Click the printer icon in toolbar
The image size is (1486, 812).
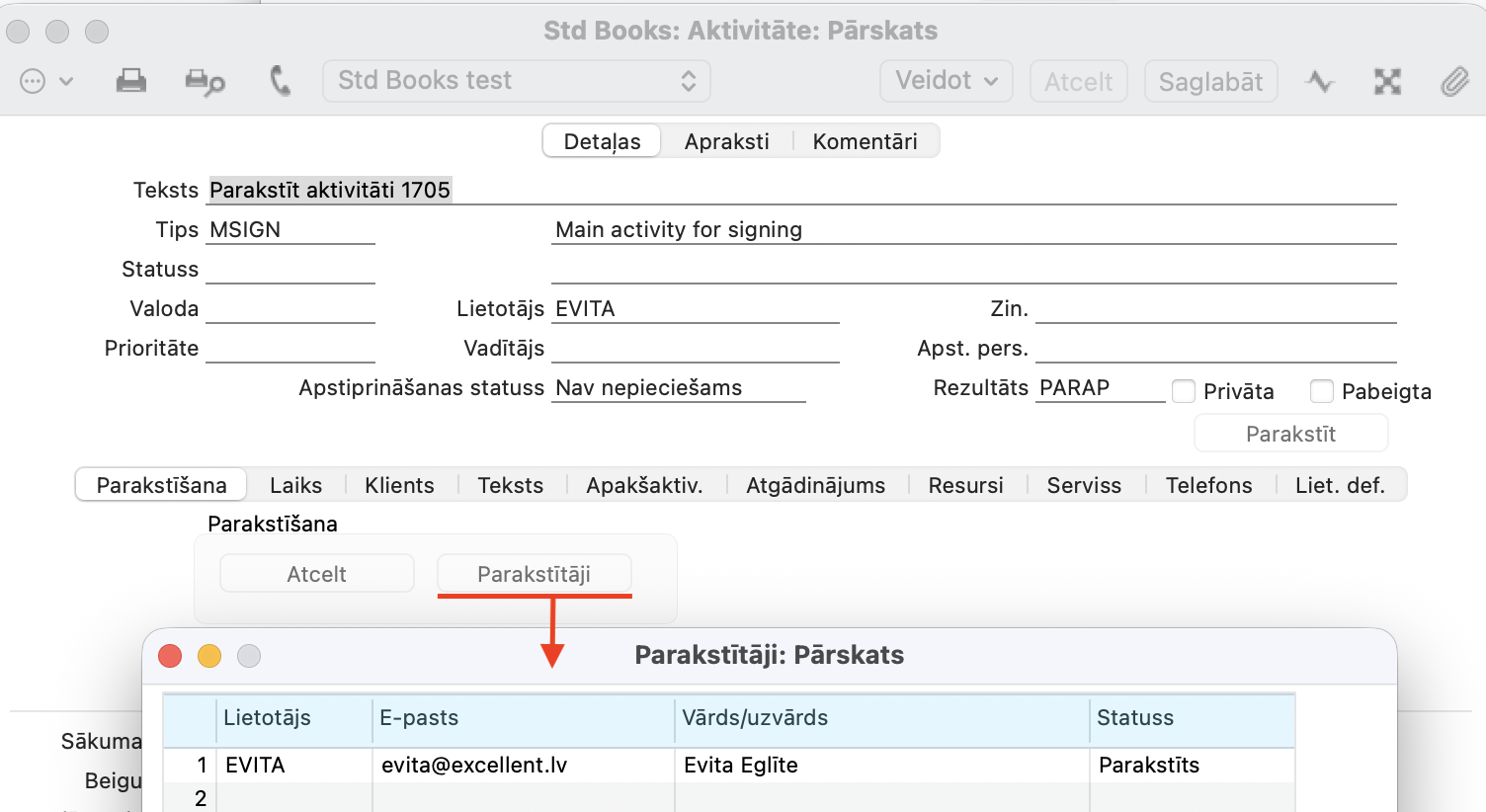tap(130, 81)
